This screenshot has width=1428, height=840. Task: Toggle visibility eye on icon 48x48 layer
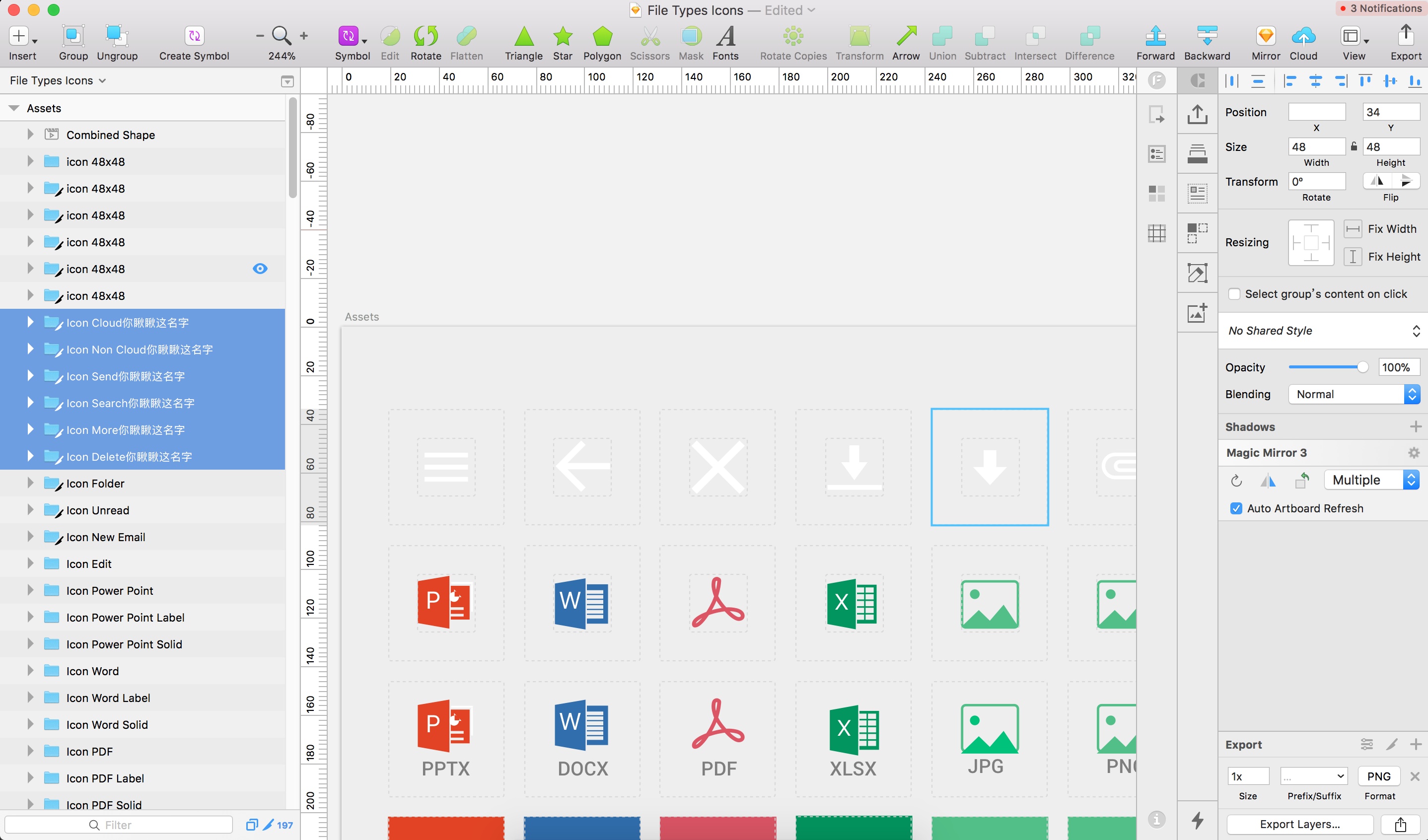point(260,269)
